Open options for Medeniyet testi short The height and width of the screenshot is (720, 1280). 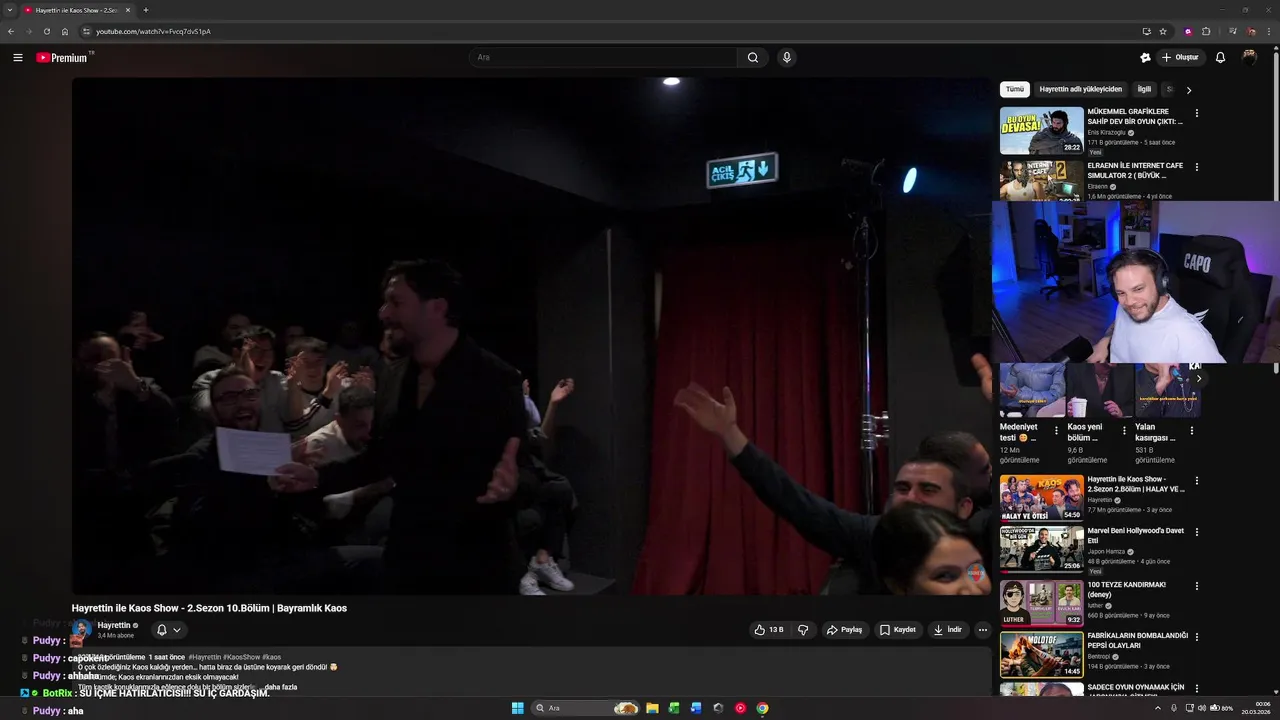coord(1056,431)
